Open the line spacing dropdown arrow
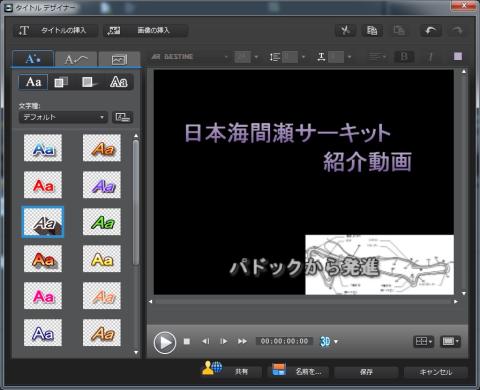Screen dimensions: 480x390 pos(303,57)
